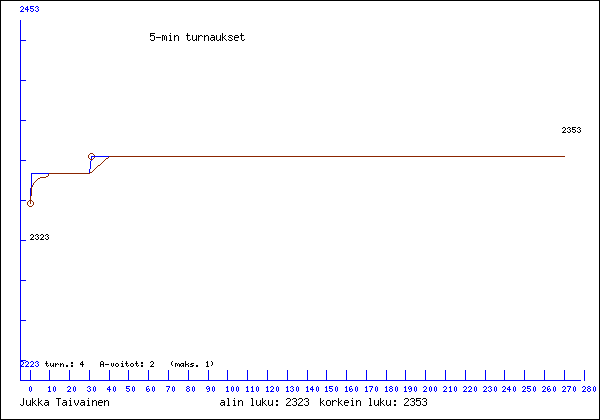Image resolution: width=600 pixels, height=420 pixels.
Task: Click x-axis tick label 0
Action: [30, 389]
